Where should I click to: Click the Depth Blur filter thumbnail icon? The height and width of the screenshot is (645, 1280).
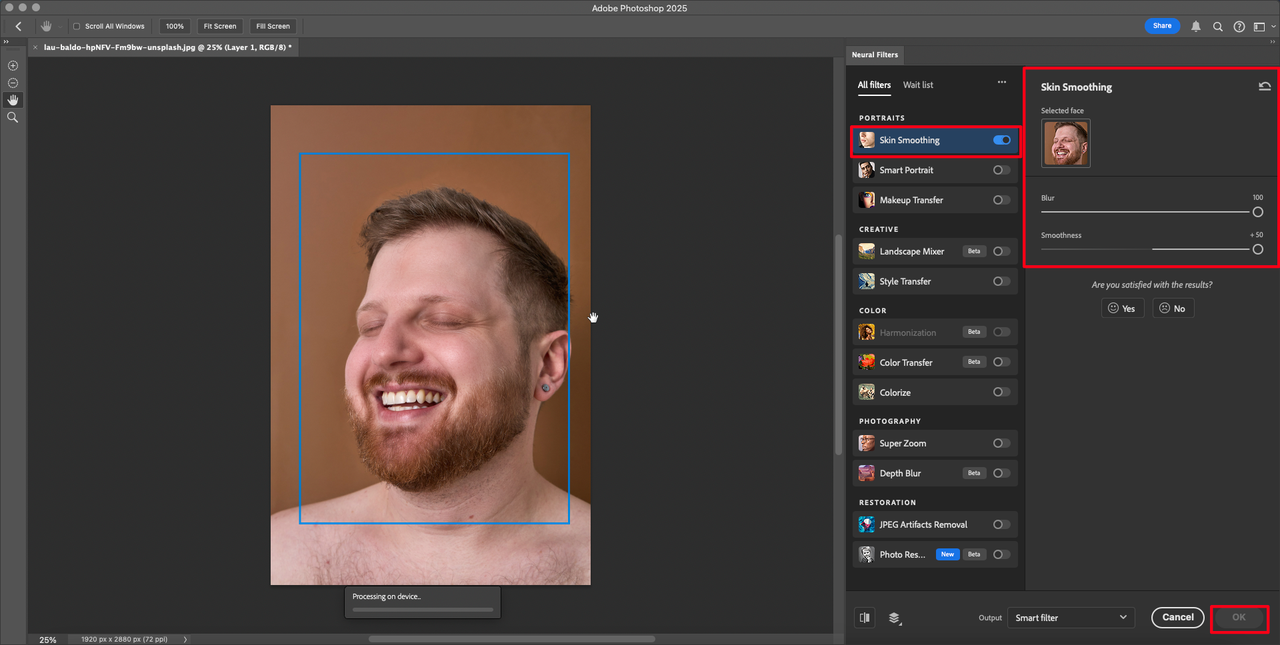coord(867,474)
